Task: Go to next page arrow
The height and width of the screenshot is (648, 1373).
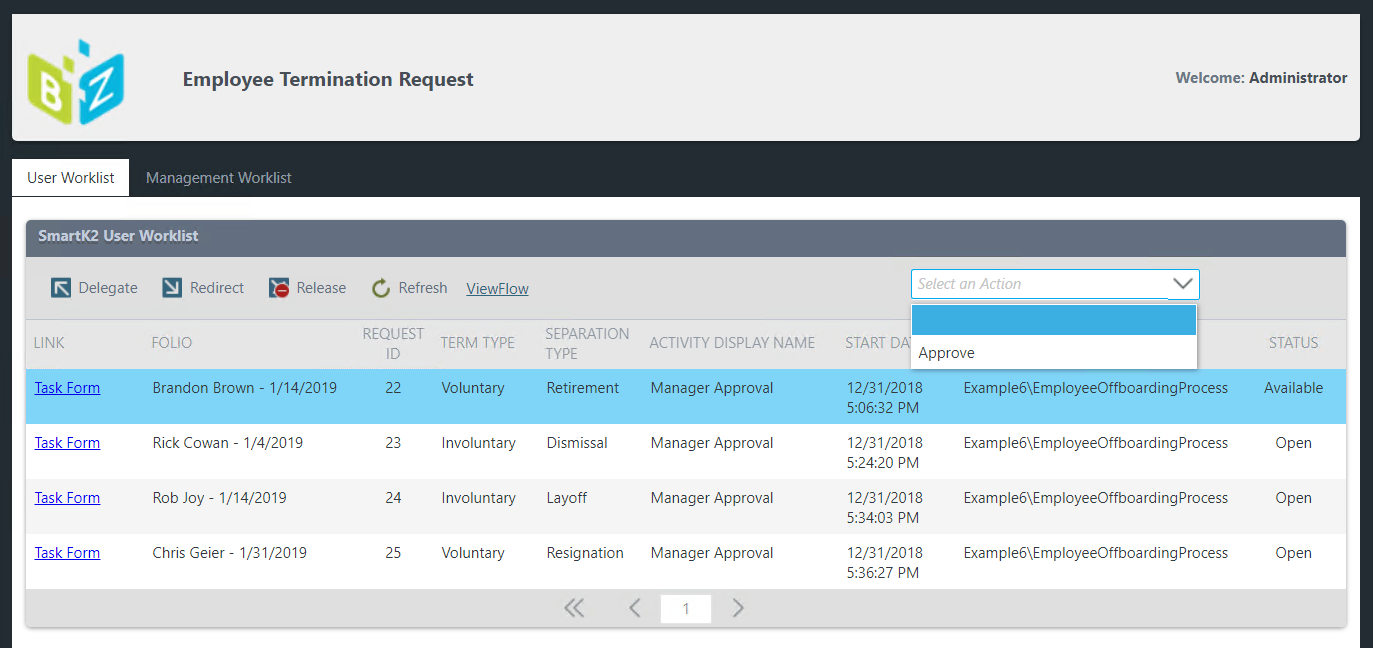Action: [x=738, y=608]
